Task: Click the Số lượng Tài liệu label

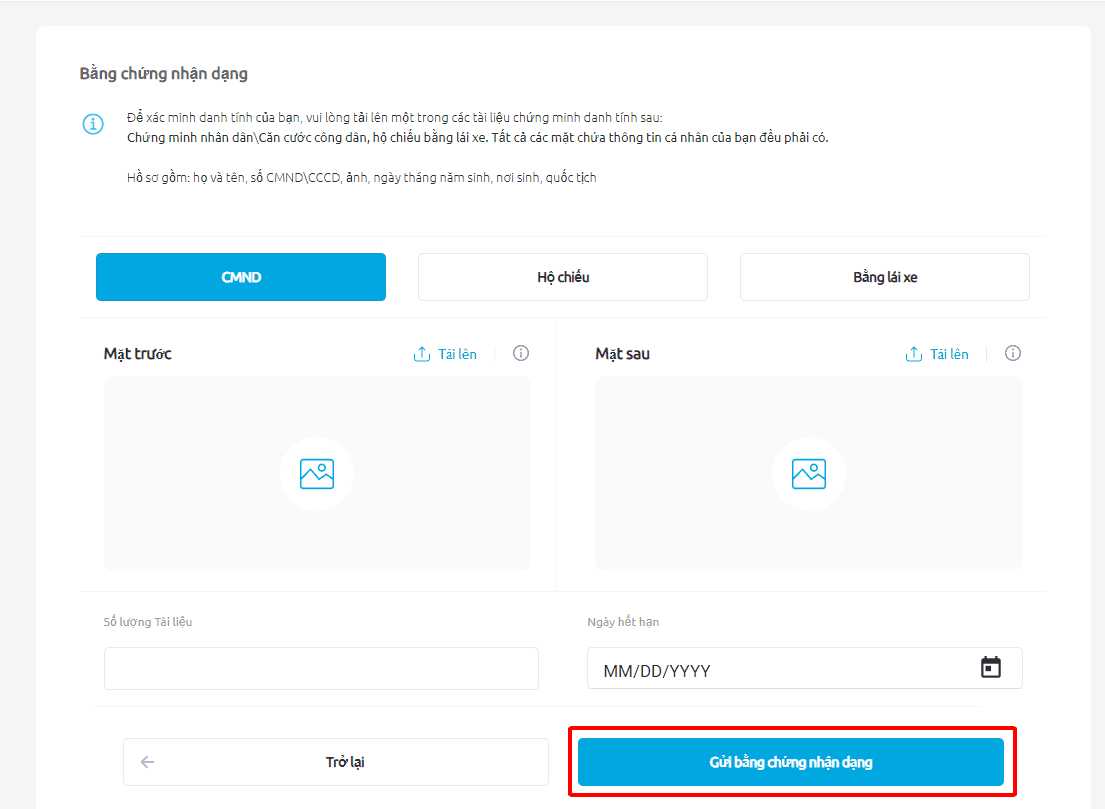Action: (148, 622)
